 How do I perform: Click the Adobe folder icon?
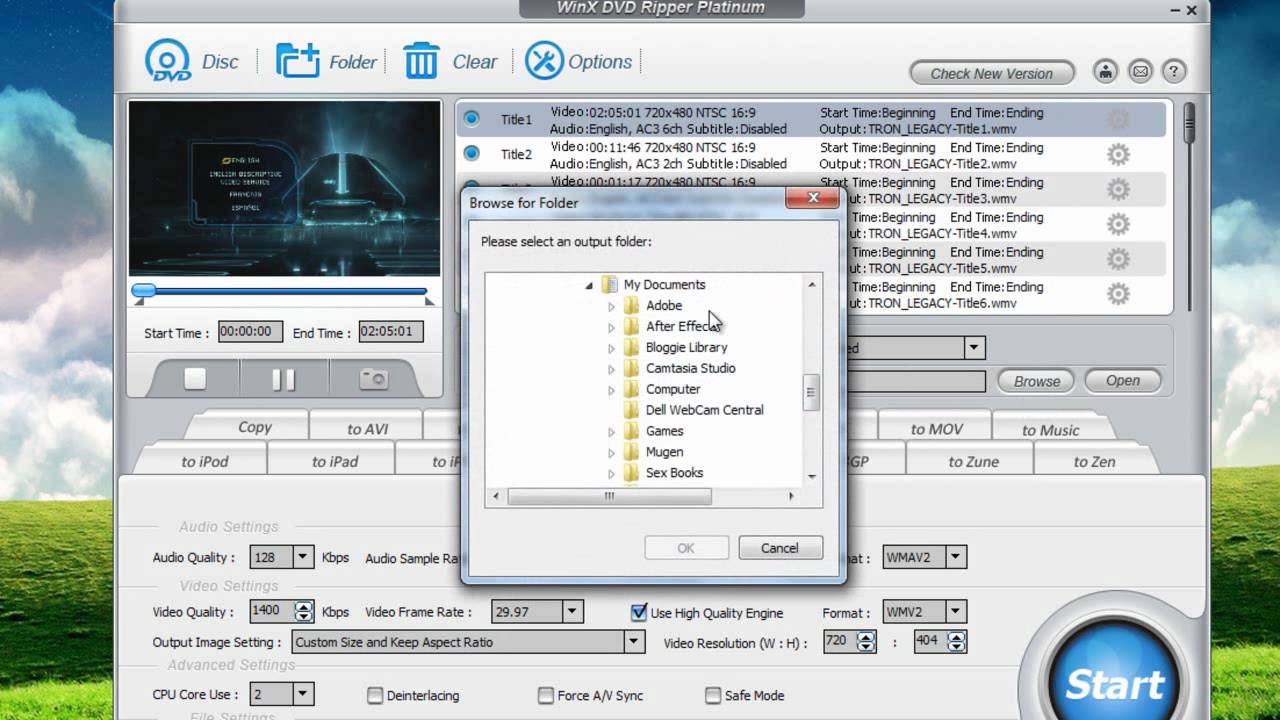(x=631, y=306)
